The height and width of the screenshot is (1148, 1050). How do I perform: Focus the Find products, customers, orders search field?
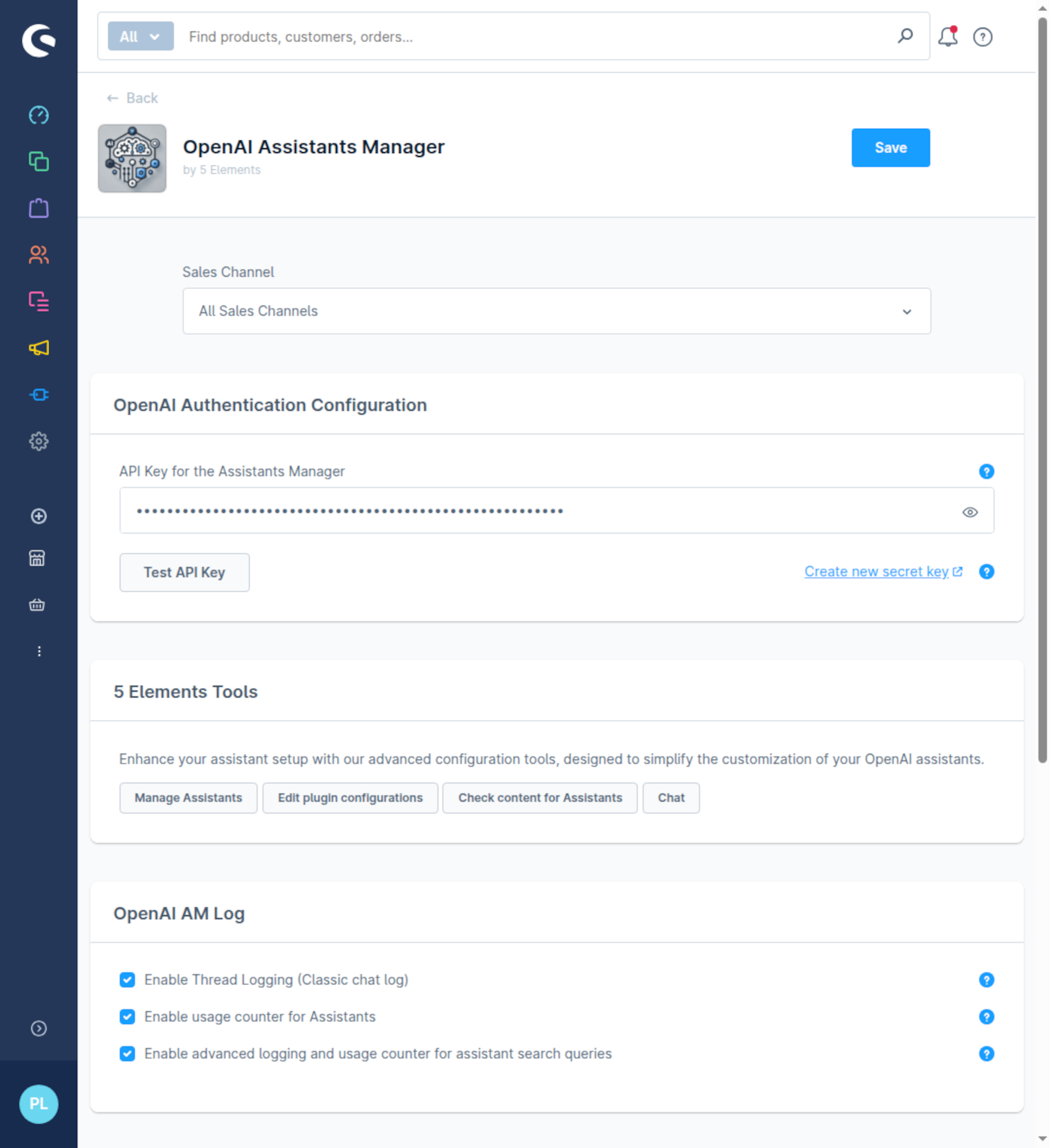tap(535, 37)
